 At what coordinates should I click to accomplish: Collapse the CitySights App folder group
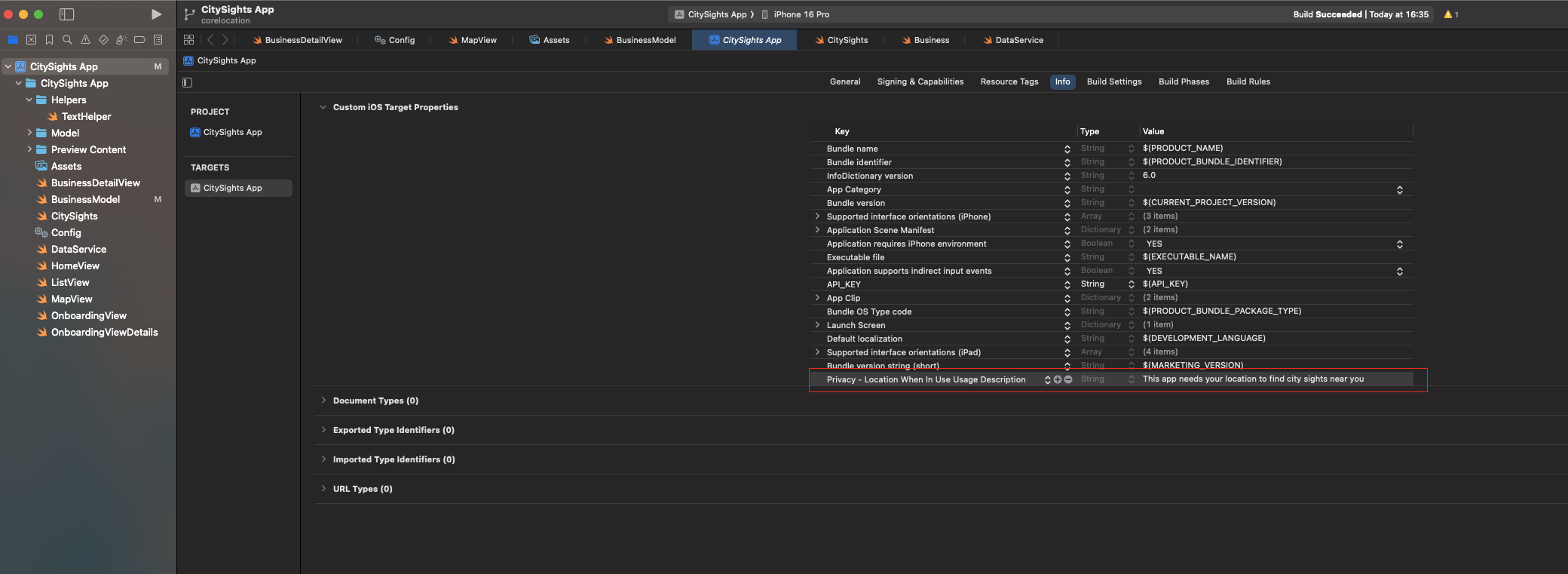point(18,83)
